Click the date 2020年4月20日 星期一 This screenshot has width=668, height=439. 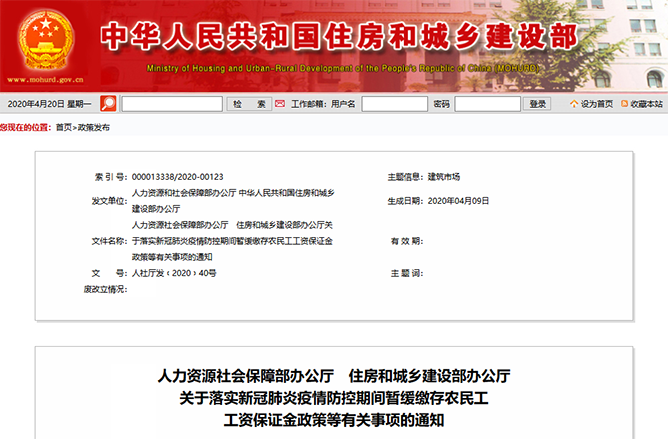pyautogui.click(x=49, y=104)
